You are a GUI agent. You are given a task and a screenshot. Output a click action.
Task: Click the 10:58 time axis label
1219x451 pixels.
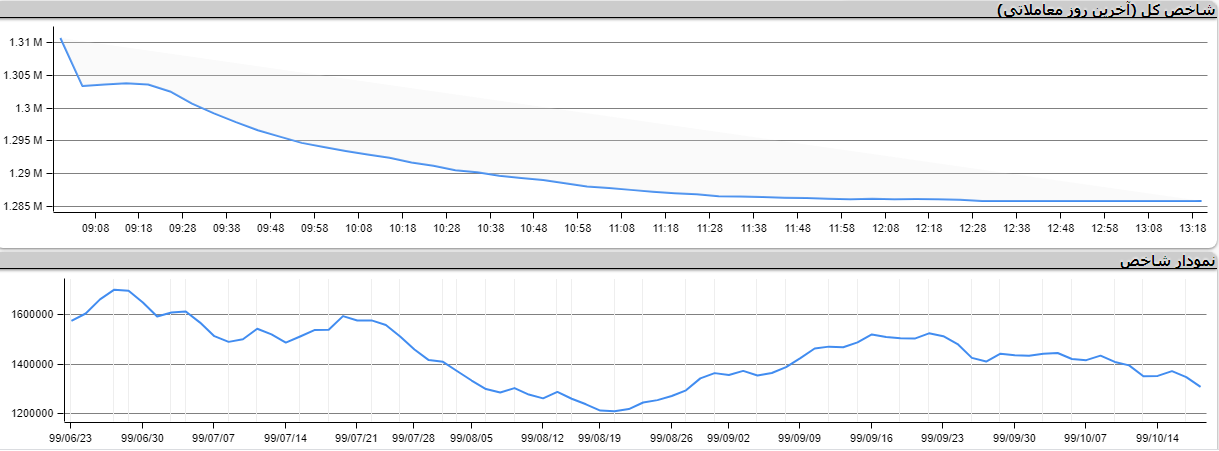pos(577,229)
